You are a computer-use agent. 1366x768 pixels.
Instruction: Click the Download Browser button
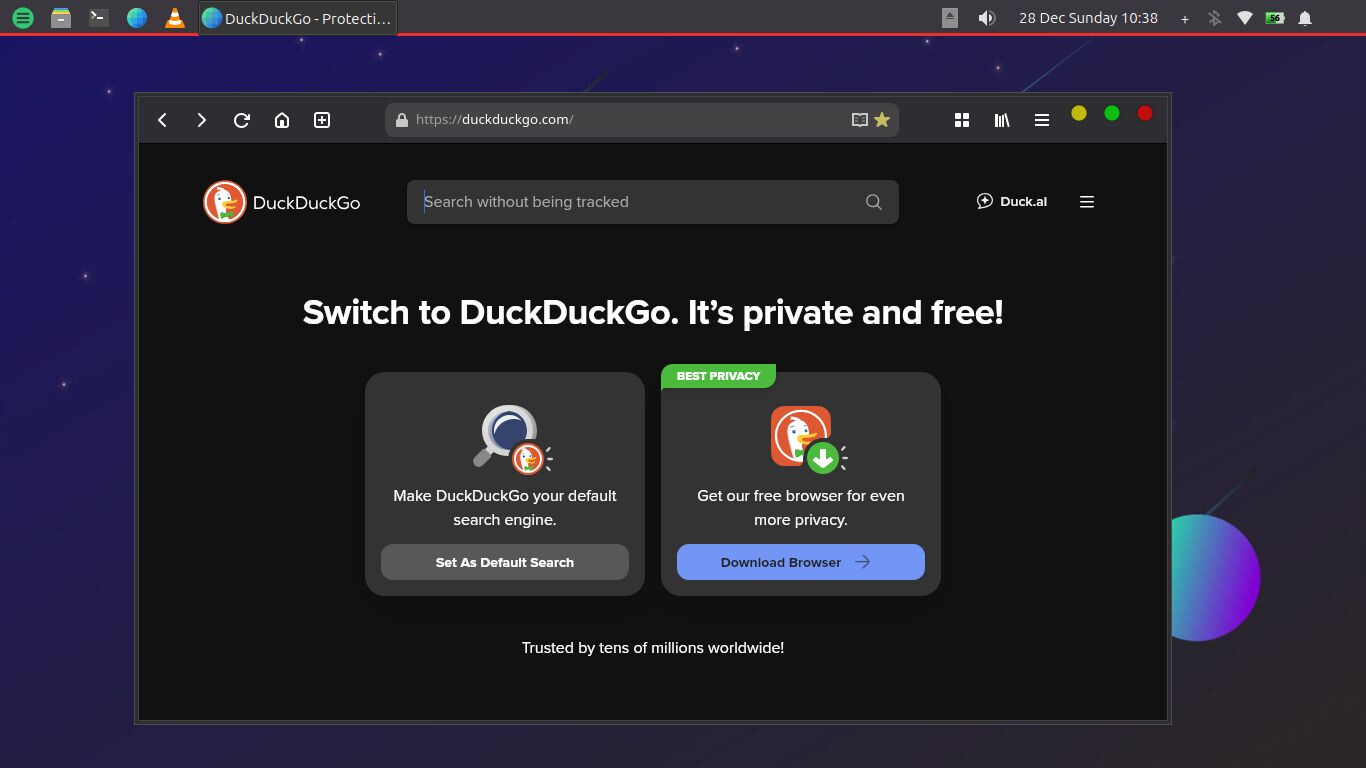[800, 562]
